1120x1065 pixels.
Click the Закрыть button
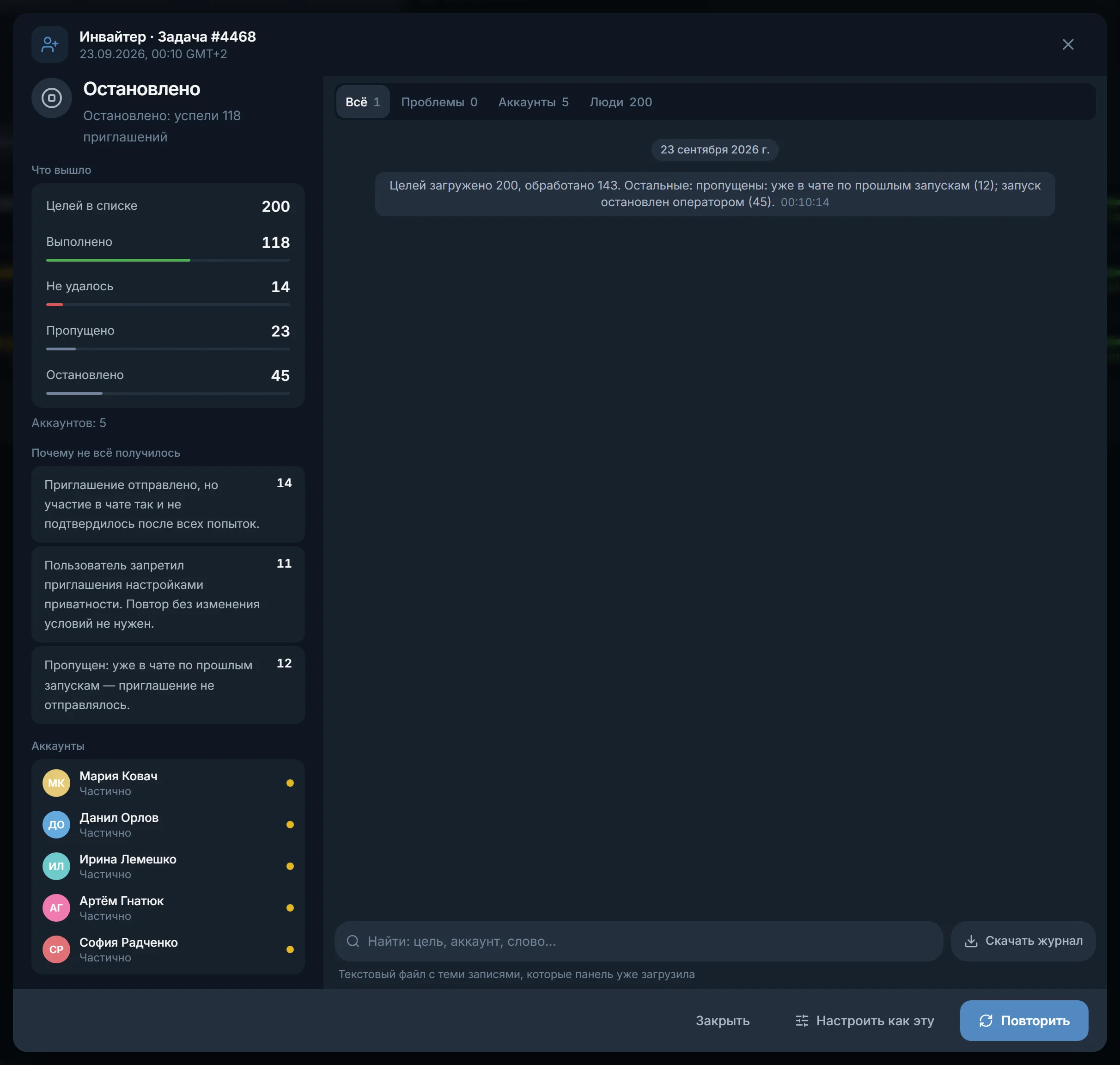[x=722, y=1020]
